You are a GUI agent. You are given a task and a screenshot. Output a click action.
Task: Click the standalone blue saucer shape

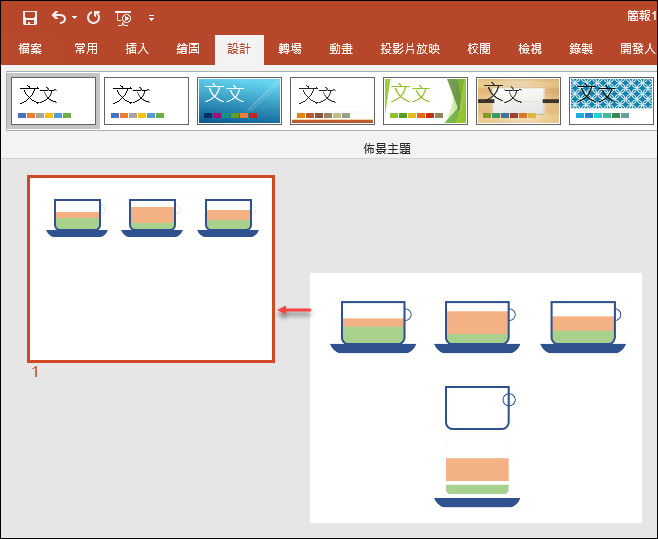[x=477, y=502]
